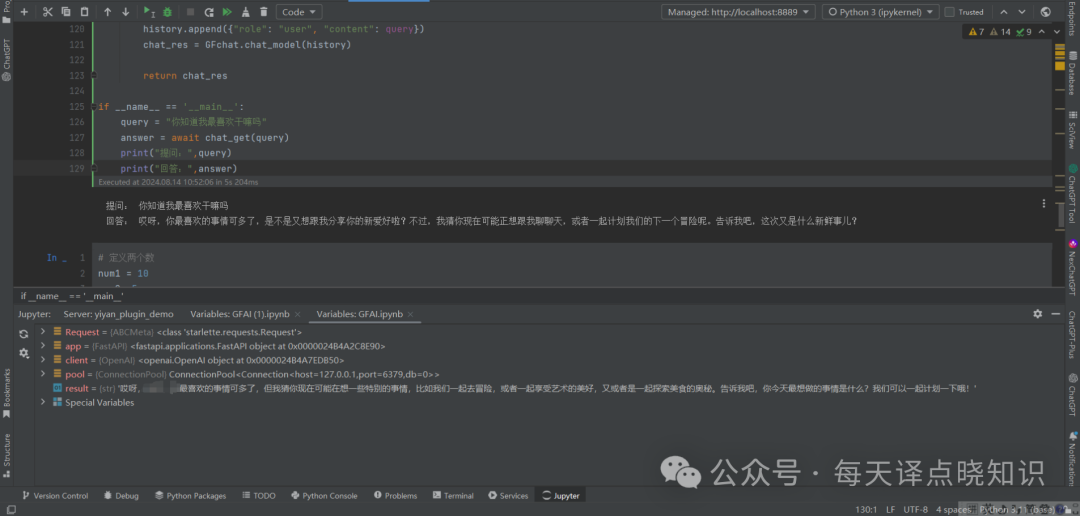The height and width of the screenshot is (516, 1080).
Task: Switch to Server: yiyan_plugin_demo tab
Action: click(x=118, y=314)
